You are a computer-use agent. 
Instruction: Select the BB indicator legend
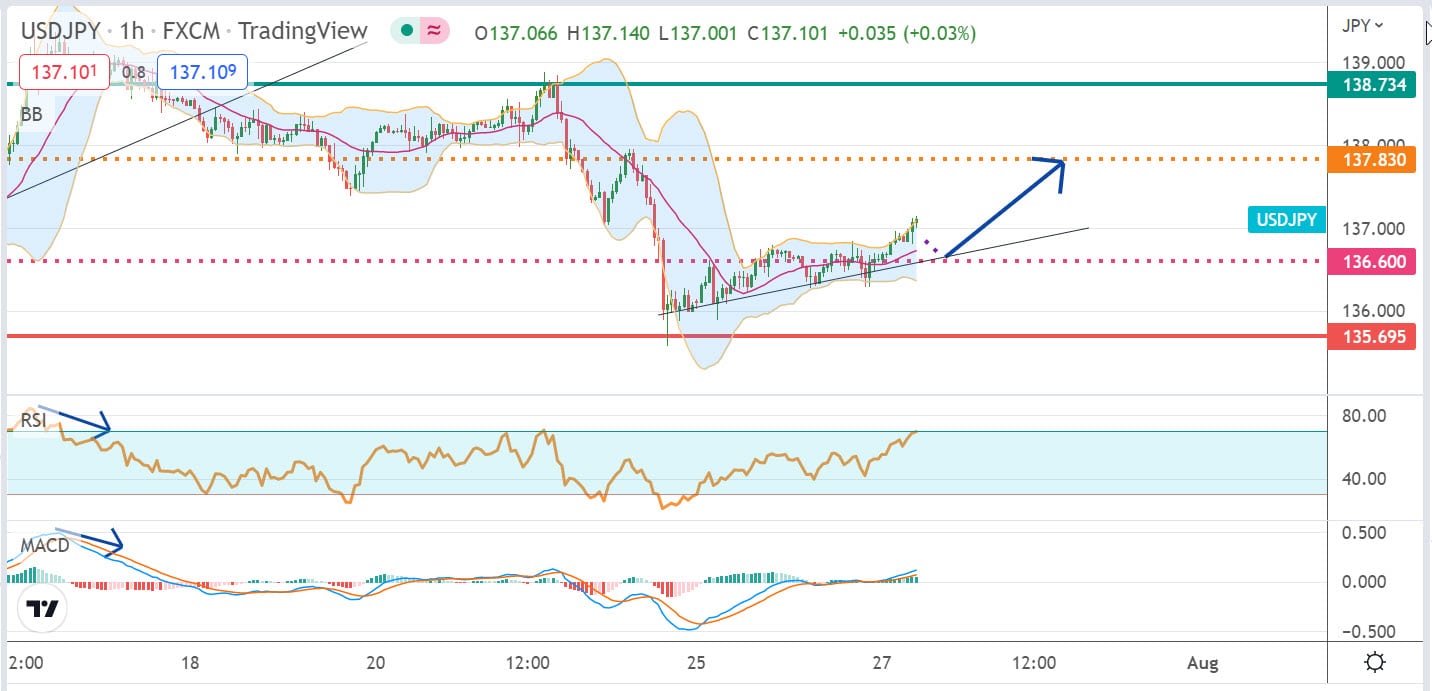click(31, 115)
